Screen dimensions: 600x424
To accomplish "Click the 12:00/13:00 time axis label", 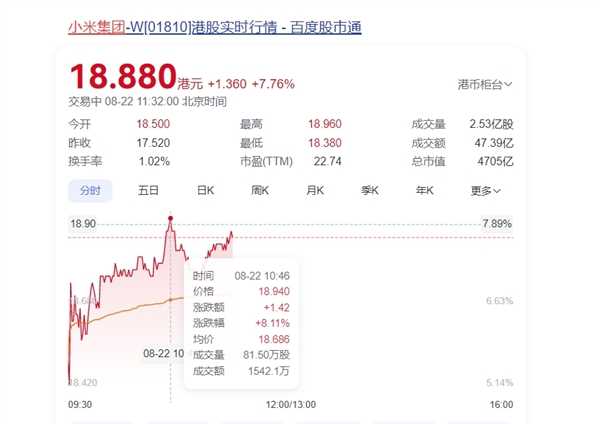I will tap(291, 404).
